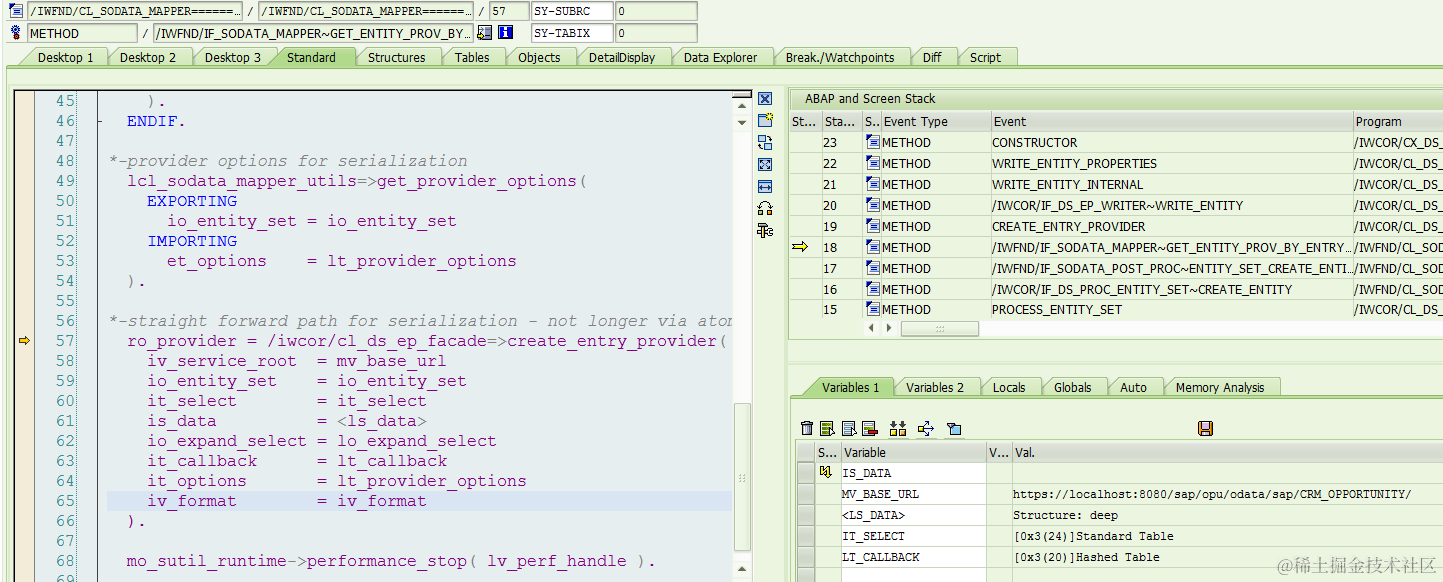
Task: Click the <LS_DATA> variable cell
Action: click(913, 515)
